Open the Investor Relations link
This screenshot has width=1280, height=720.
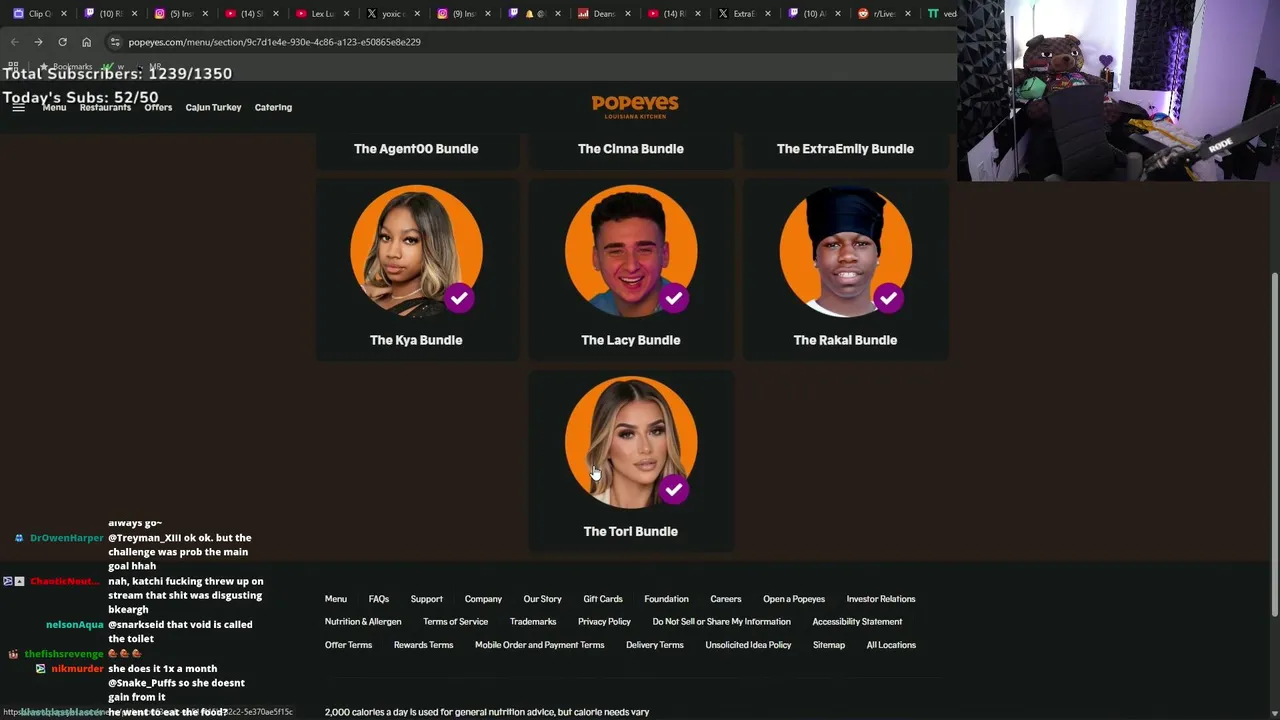[881, 599]
